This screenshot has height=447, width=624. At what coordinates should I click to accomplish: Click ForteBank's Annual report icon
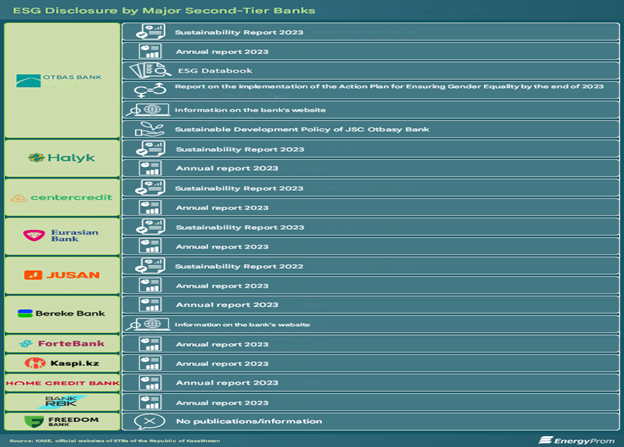coord(150,344)
